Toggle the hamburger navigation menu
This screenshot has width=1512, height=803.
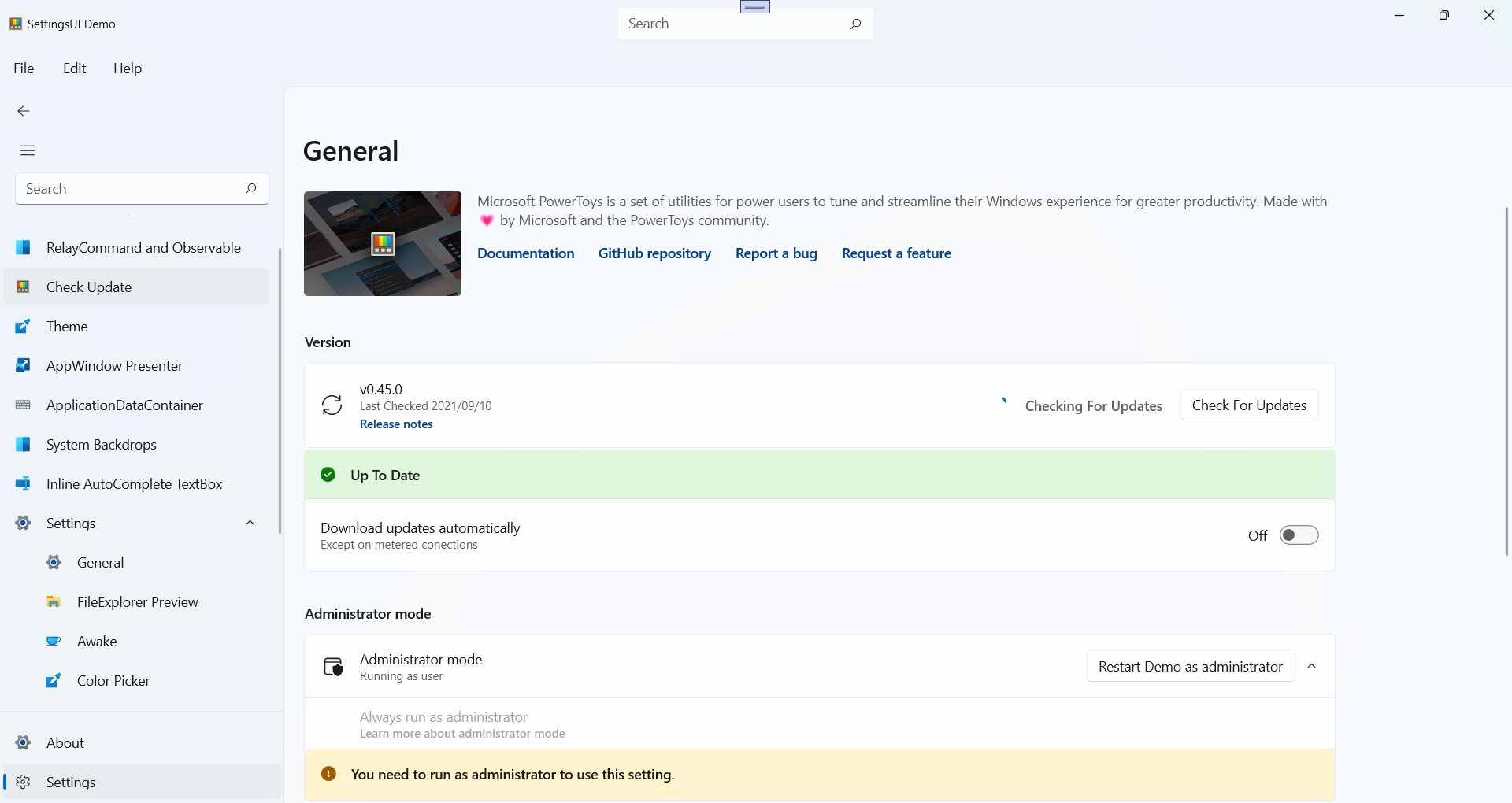click(28, 150)
